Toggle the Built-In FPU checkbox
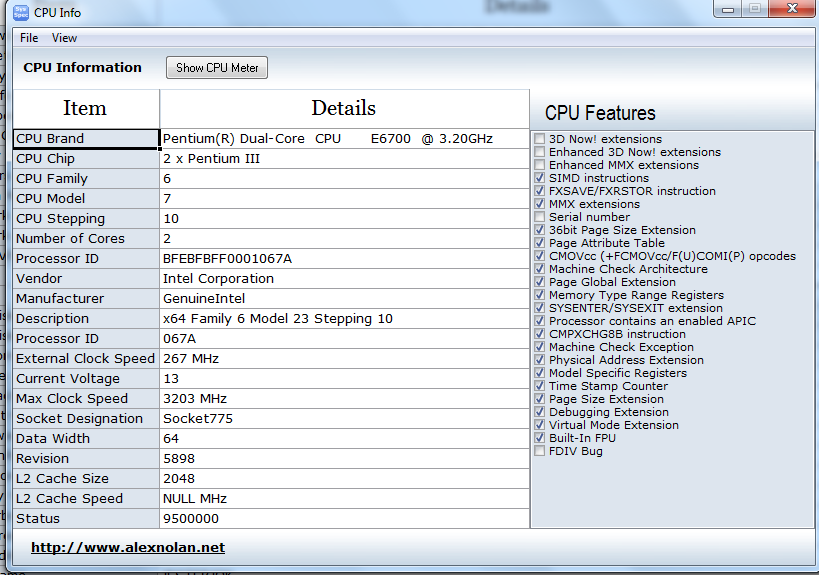Screen dimensions: 819x575 [x=540, y=438]
